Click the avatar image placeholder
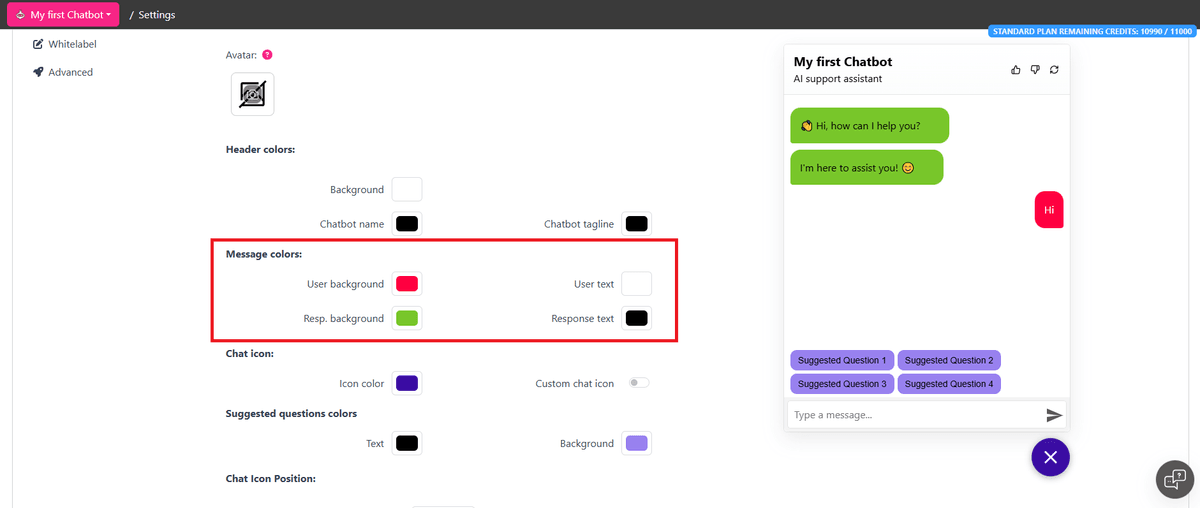The width and height of the screenshot is (1200, 508). point(253,94)
